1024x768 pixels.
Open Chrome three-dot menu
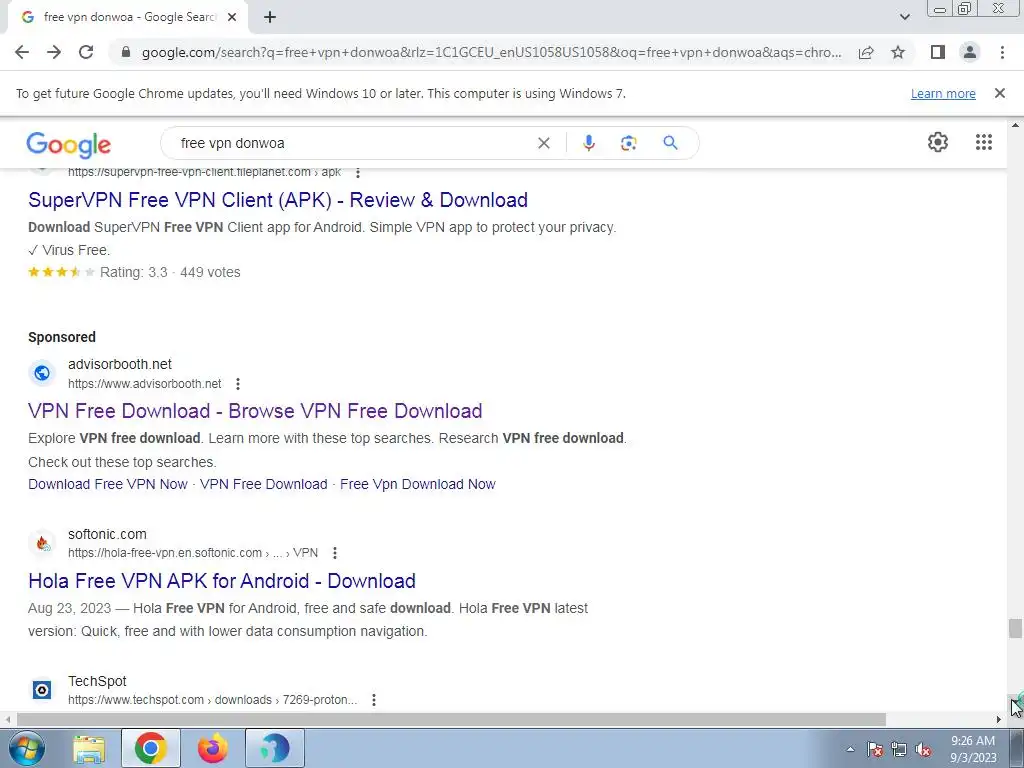pos(1002,52)
